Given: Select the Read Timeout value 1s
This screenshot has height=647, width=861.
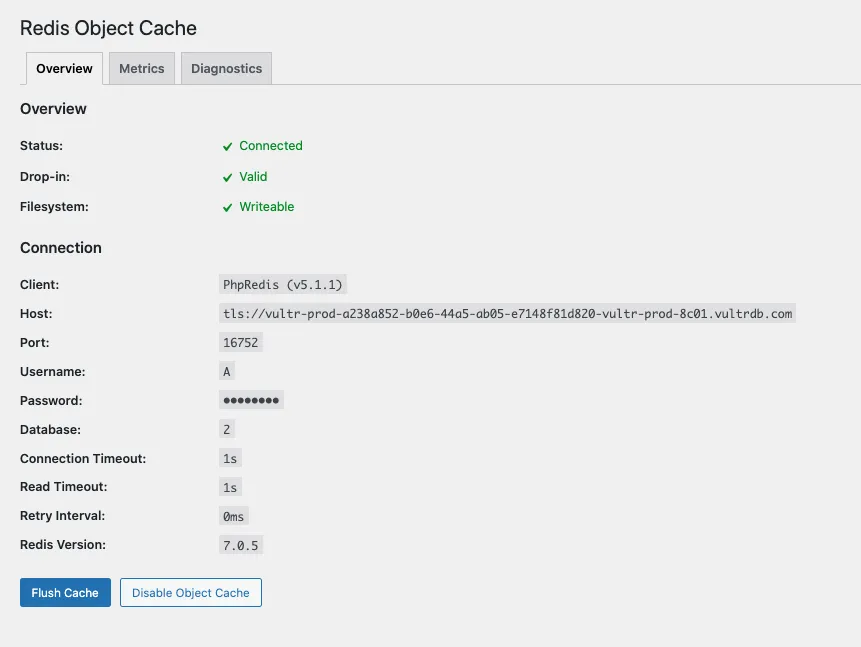Looking at the screenshot, I should (230, 487).
